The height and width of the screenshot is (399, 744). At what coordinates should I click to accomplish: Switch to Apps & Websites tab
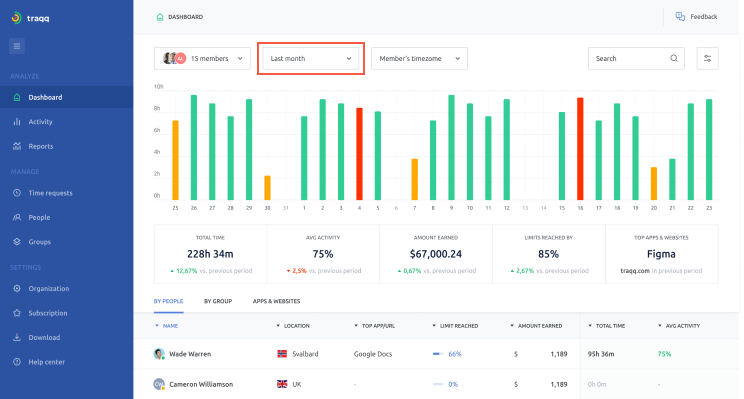pyautogui.click(x=276, y=301)
